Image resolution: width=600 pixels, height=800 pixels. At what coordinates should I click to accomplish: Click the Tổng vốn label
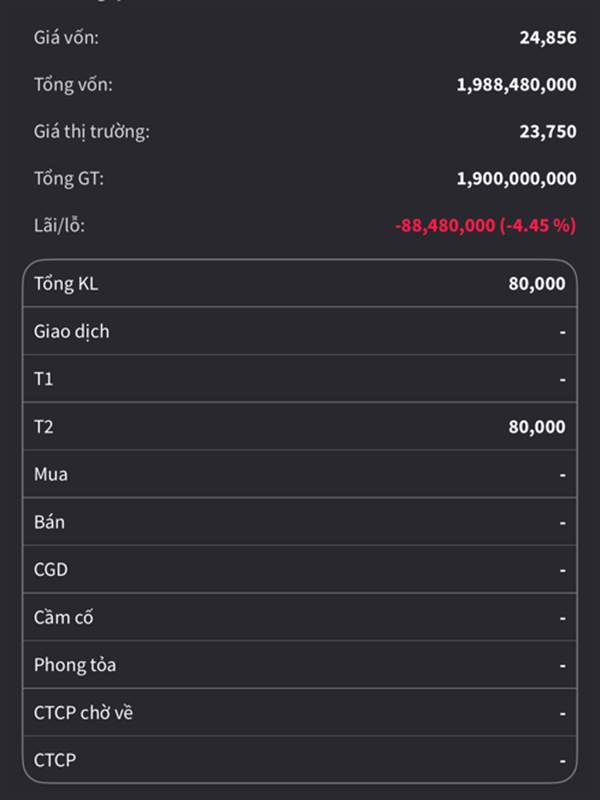(73, 85)
